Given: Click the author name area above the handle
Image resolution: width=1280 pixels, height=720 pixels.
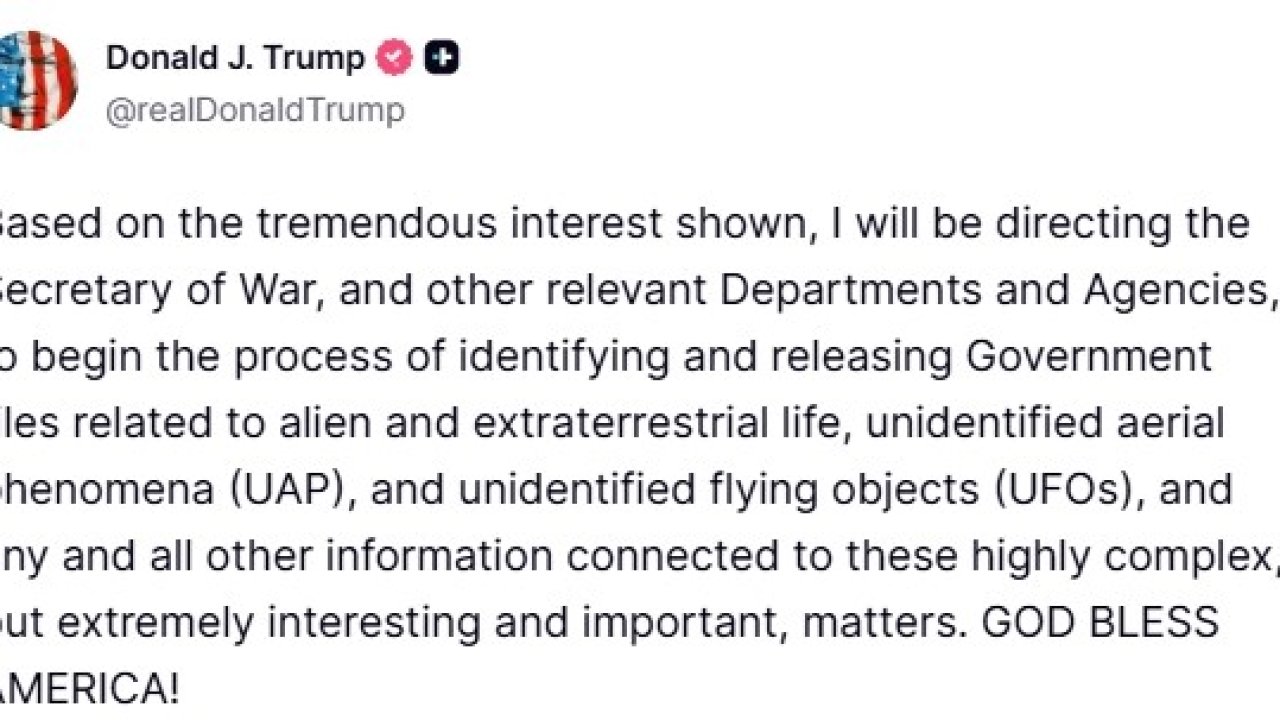Looking at the screenshot, I should click(x=235, y=57).
